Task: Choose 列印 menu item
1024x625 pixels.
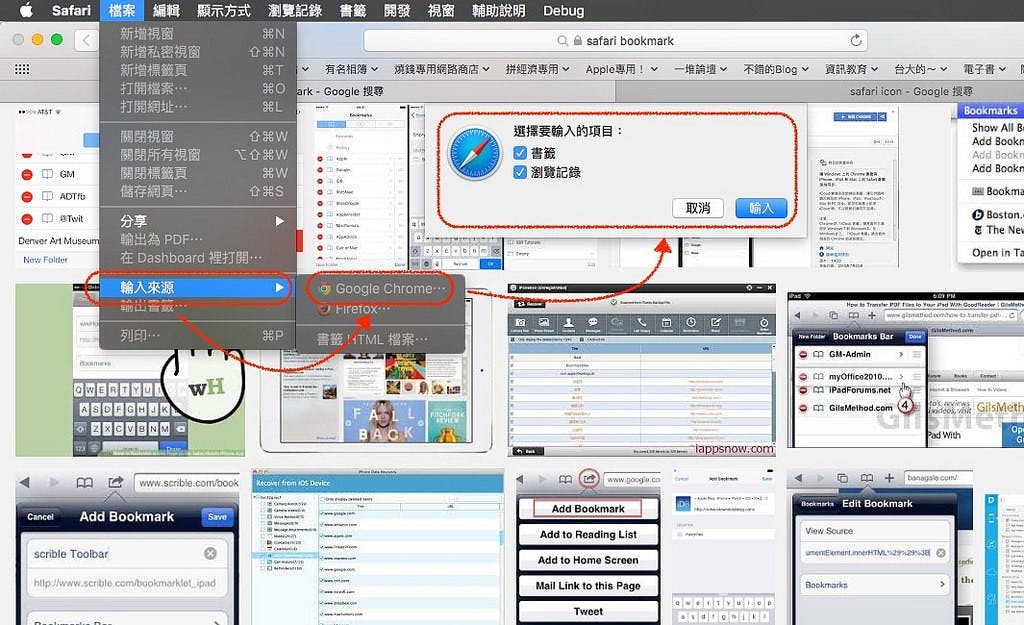Action: tap(198, 335)
